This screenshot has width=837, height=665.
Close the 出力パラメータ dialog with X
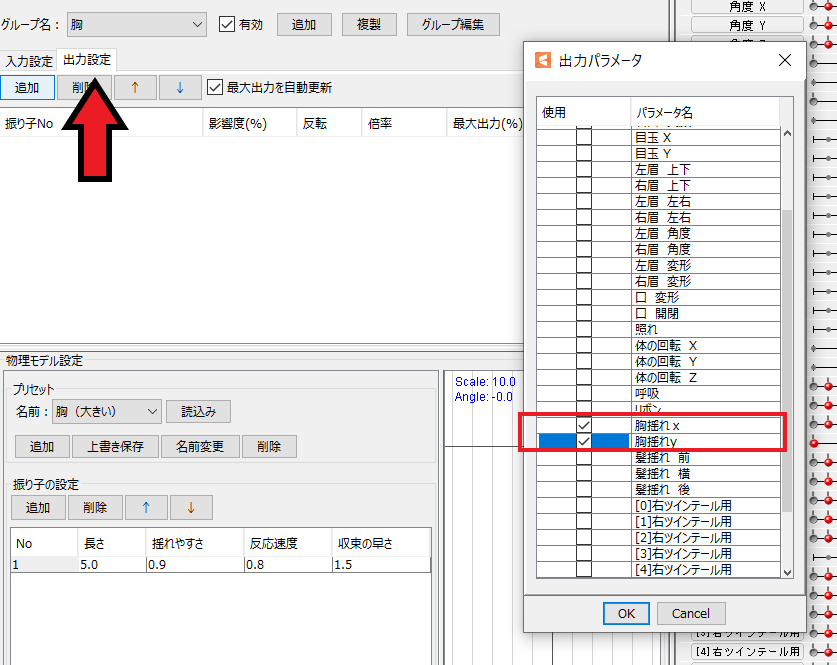(x=784, y=60)
